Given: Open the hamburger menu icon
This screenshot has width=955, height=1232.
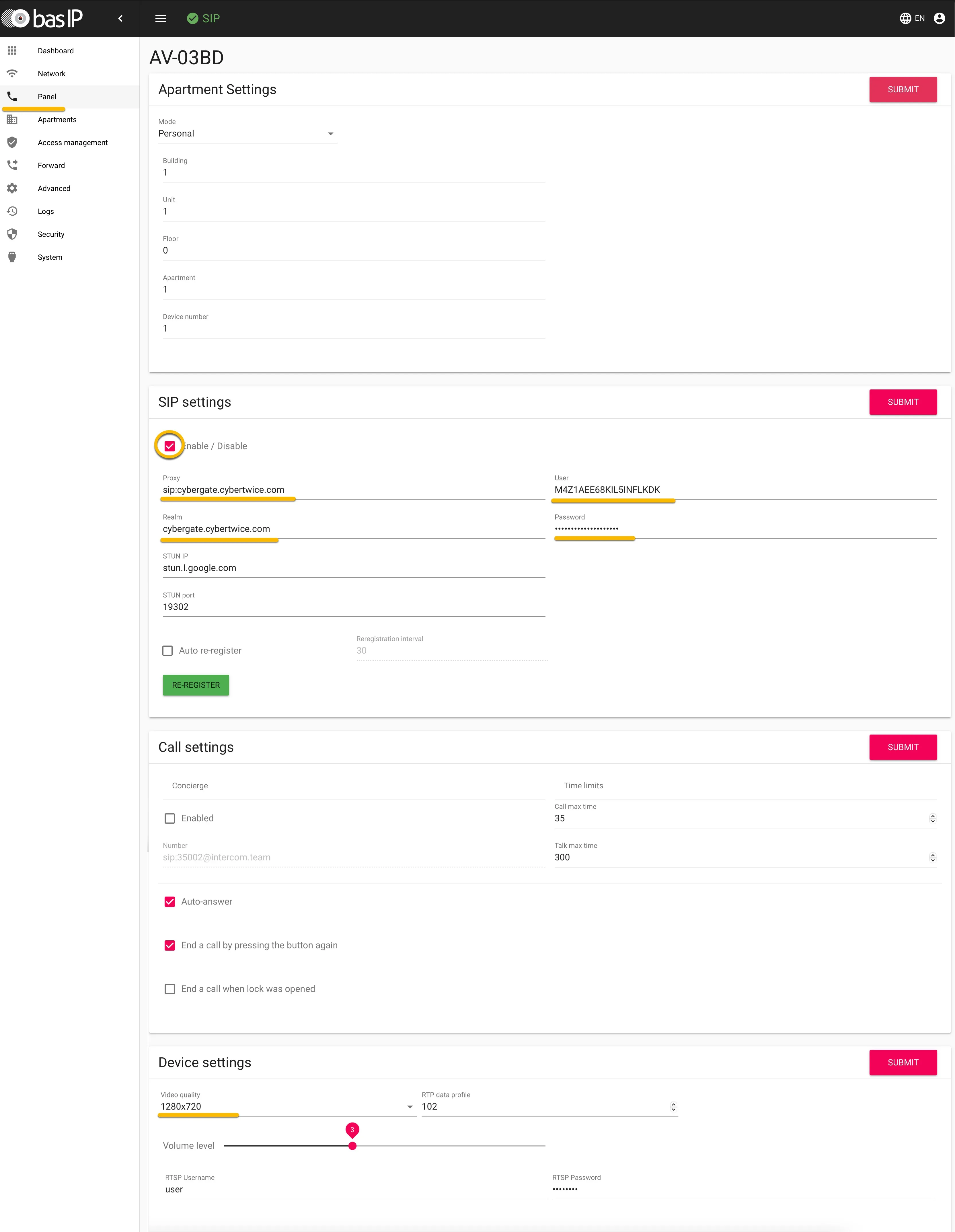Looking at the screenshot, I should [x=160, y=19].
